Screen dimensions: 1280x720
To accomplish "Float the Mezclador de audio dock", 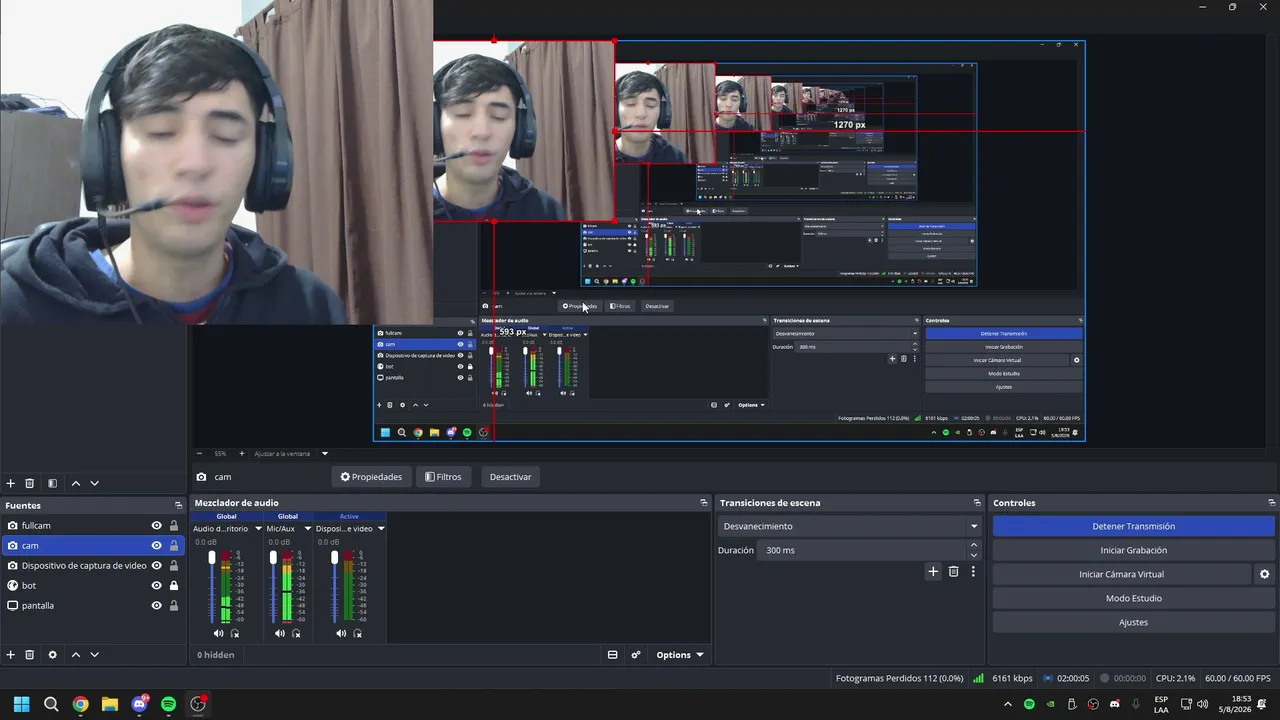I will click(704, 503).
